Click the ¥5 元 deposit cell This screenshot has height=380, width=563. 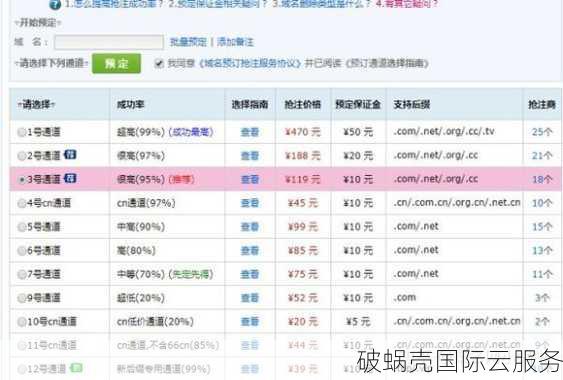click(358, 322)
